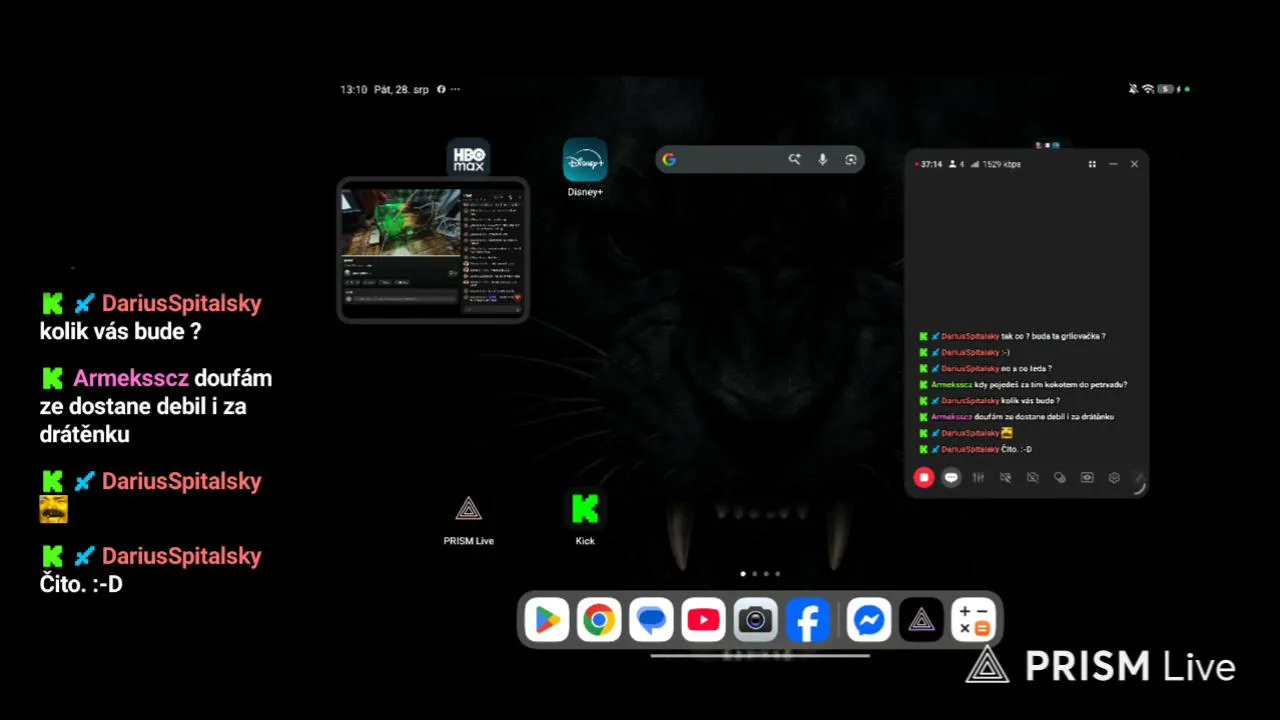Open the PRISM Live home screen app
1280x720 pixels.
[468, 509]
